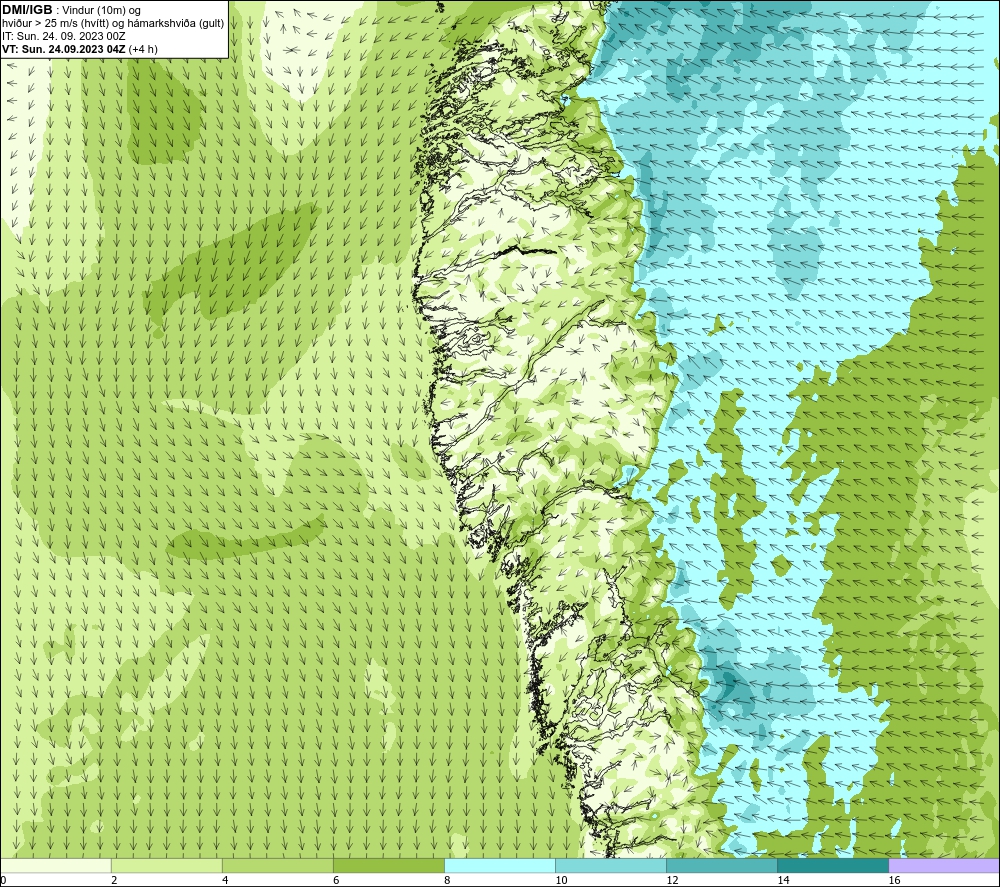Click the 10–12 m/s teal legend swatch

click(610, 865)
